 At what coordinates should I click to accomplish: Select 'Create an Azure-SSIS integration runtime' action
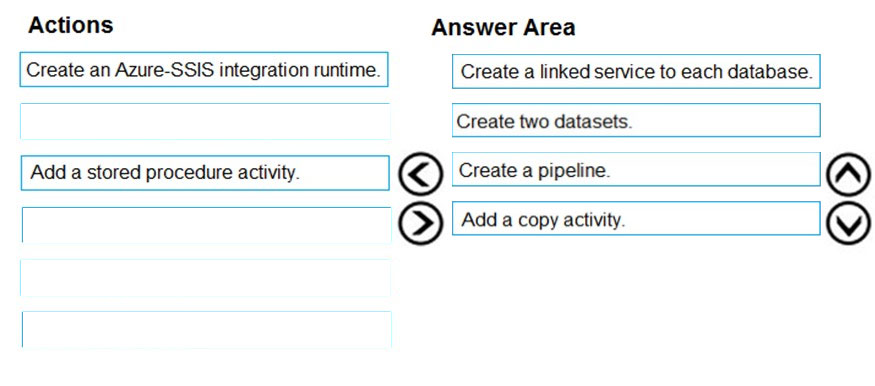204,70
